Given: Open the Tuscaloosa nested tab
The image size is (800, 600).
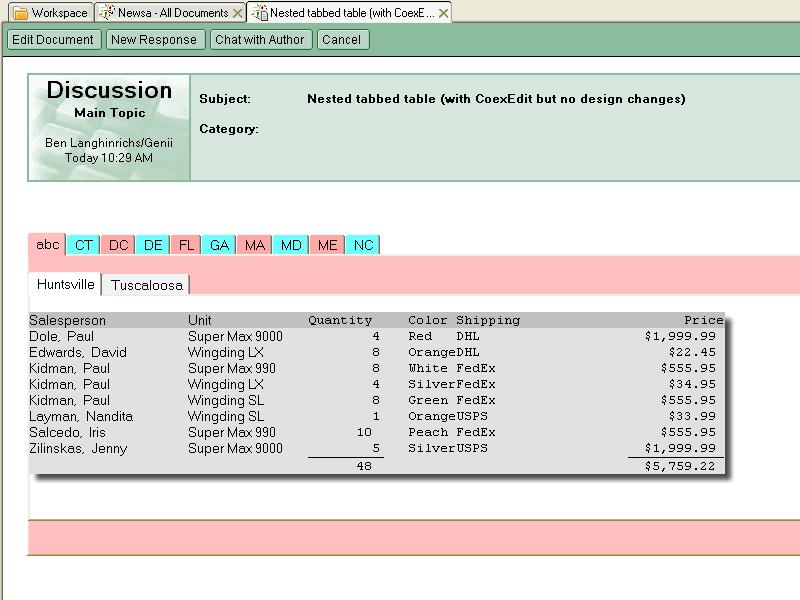Looking at the screenshot, I should (x=146, y=285).
